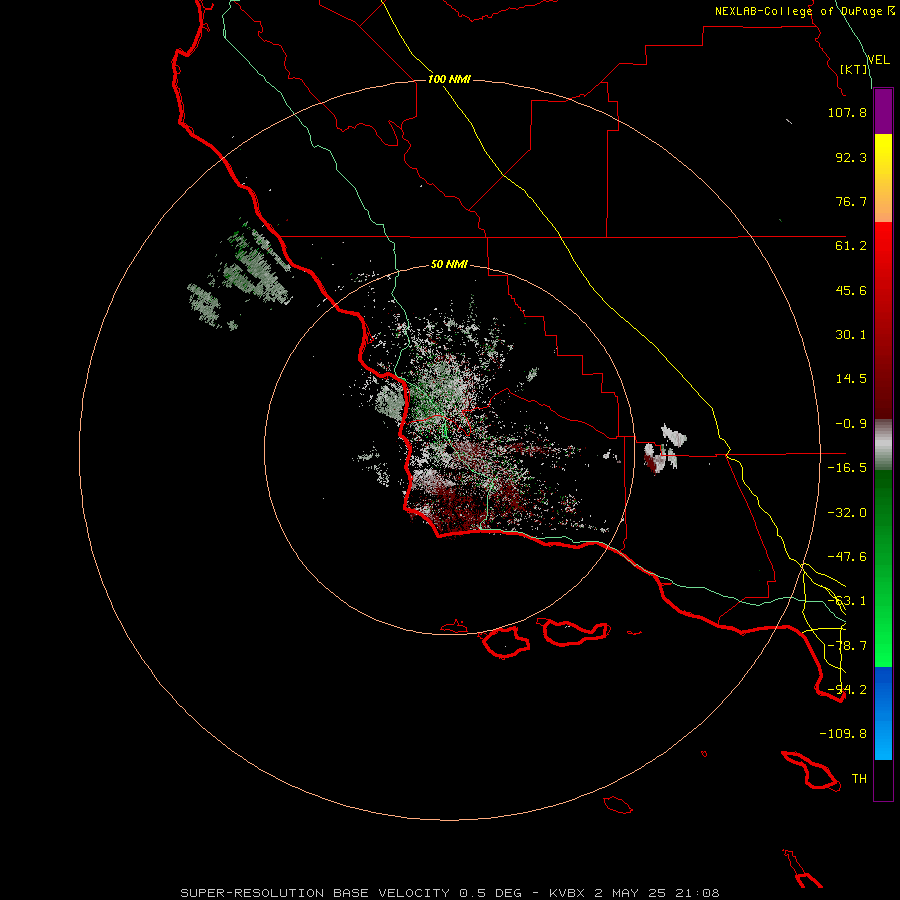The image size is (900, 900).
Task: Select the 14.5 scale label
Action: 851,379
